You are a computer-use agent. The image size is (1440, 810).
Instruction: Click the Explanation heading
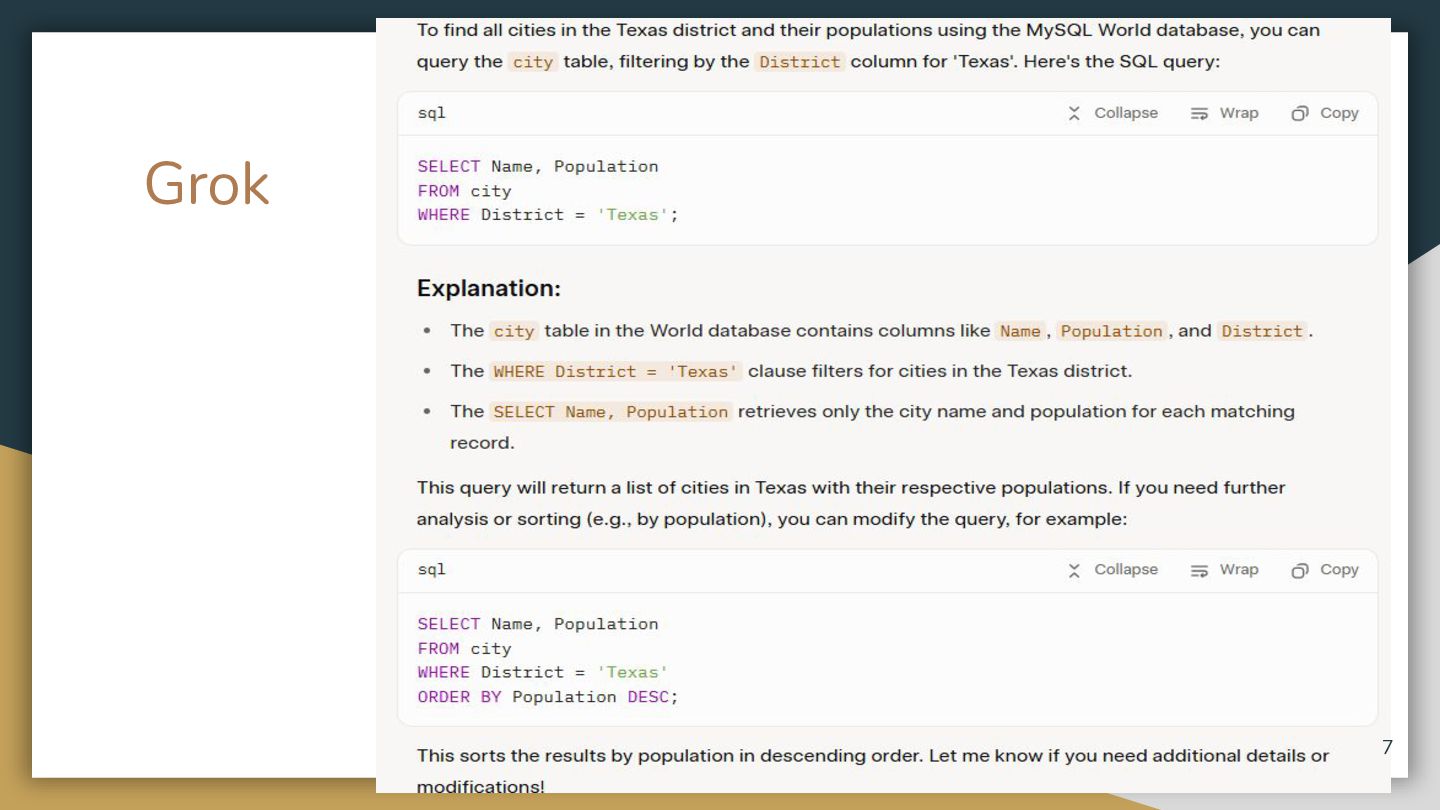tap(488, 288)
